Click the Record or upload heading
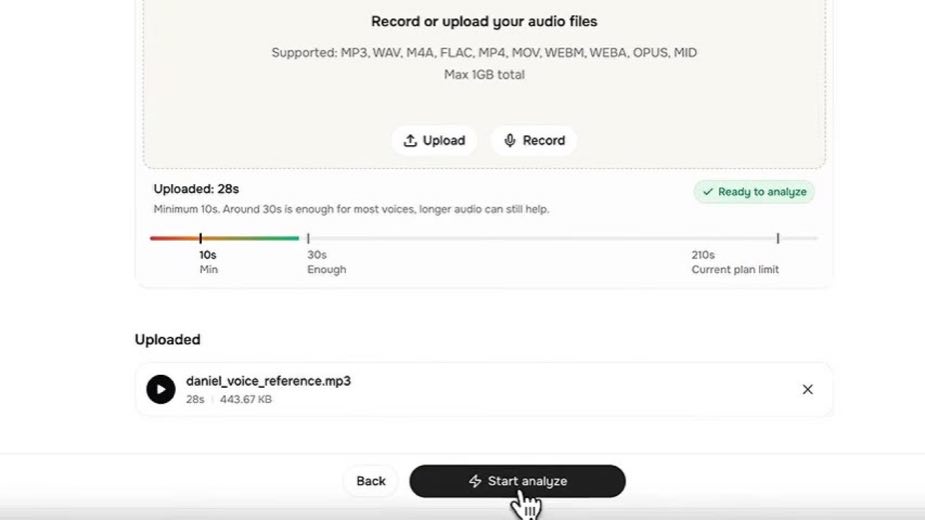Image resolution: width=925 pixels, height=520 pixels. pyautogui.click(x=484, y=21)
